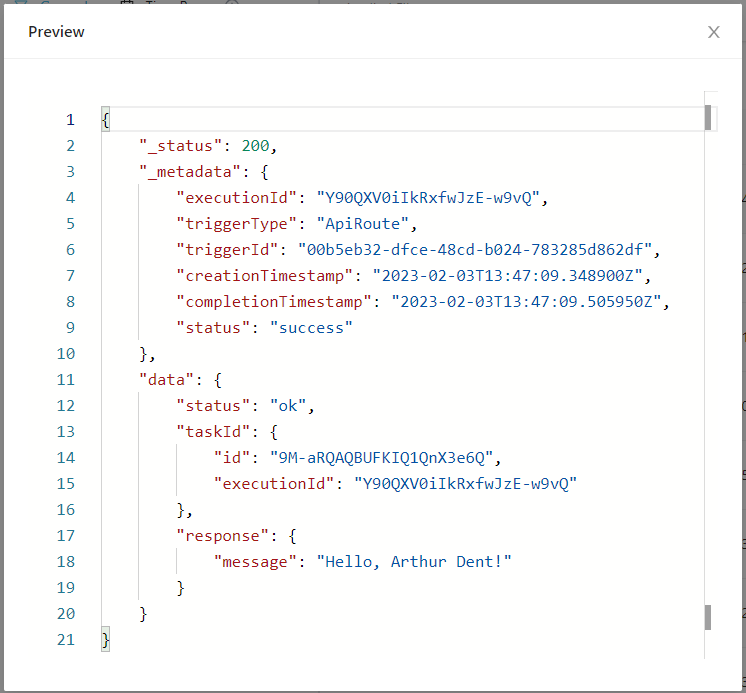The width and height of the screenshot is (746, 693).
Task: Click the "ok" status value
Action: coord(291,406)
